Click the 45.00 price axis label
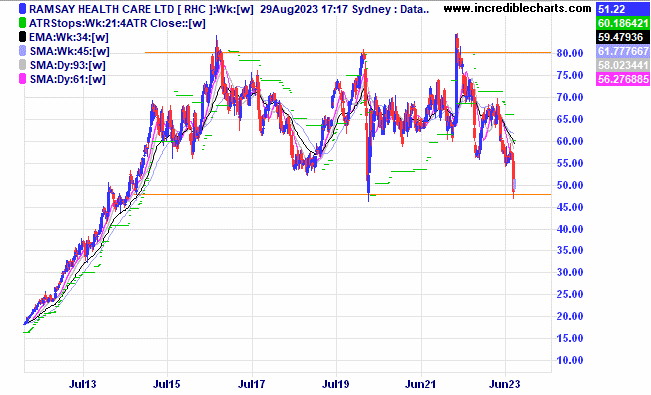 pyautogui.click(x=570, y=207)
